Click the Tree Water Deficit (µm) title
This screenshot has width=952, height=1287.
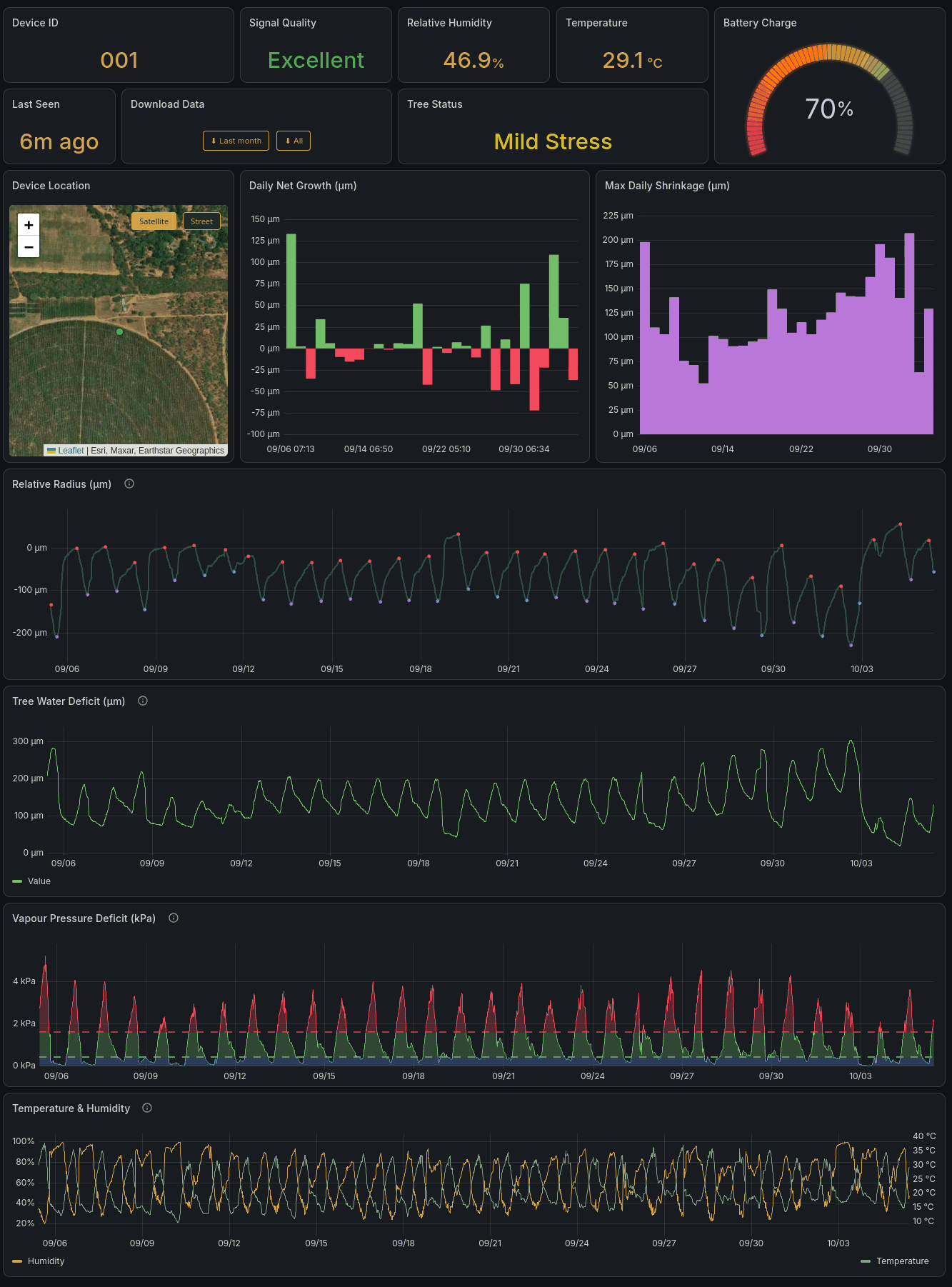pos(69,701)
